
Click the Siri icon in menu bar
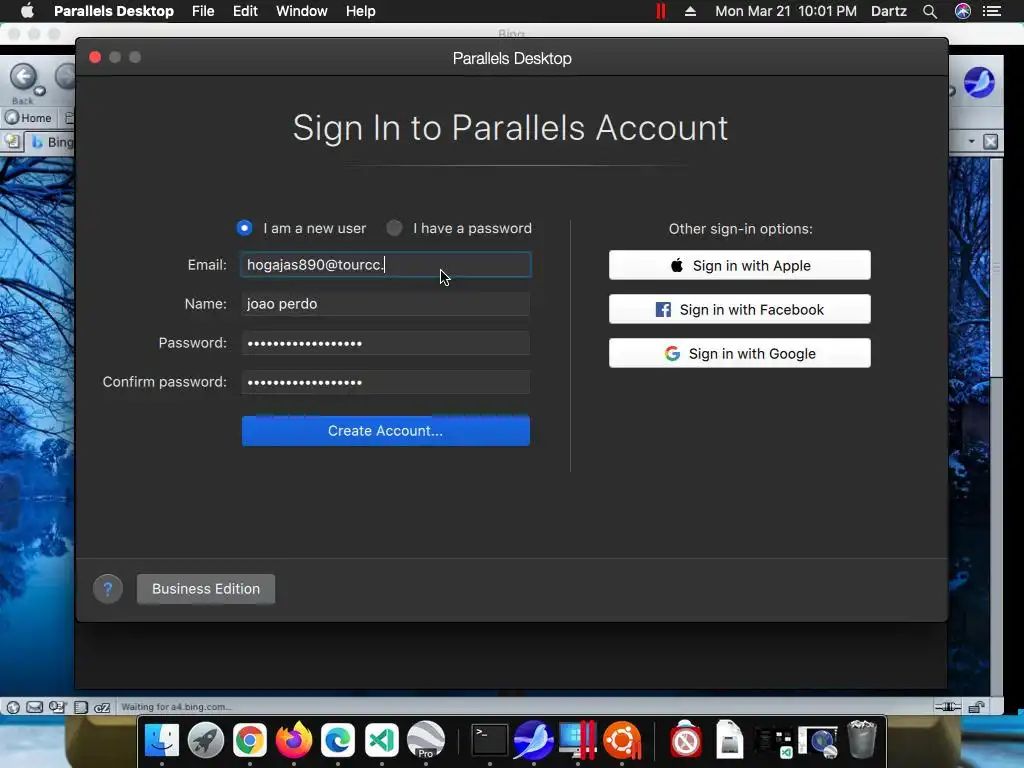pyautogui.click(x=963, y=11)
